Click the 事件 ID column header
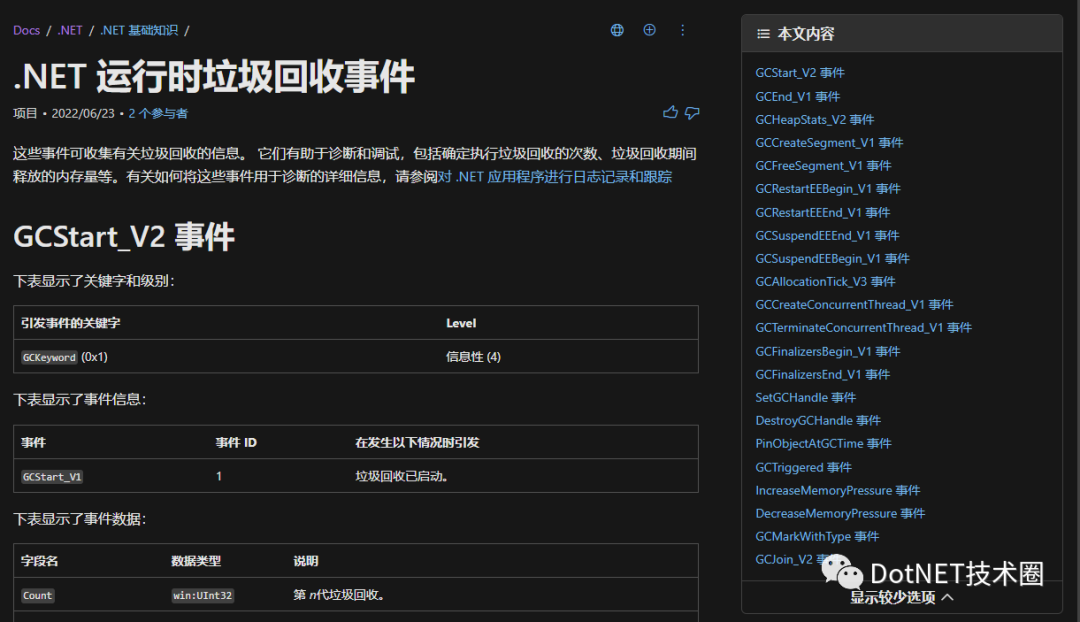Image resolution: width=1080 pixels, height=622 pixels. 236,442
